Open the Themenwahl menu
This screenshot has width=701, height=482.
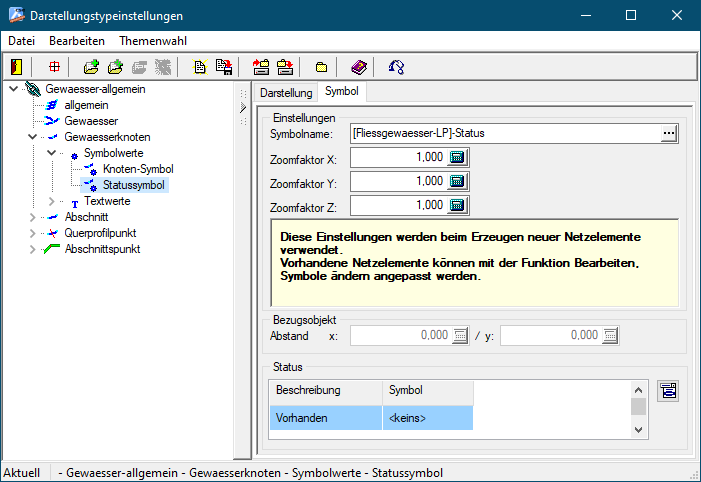(152, 41)
